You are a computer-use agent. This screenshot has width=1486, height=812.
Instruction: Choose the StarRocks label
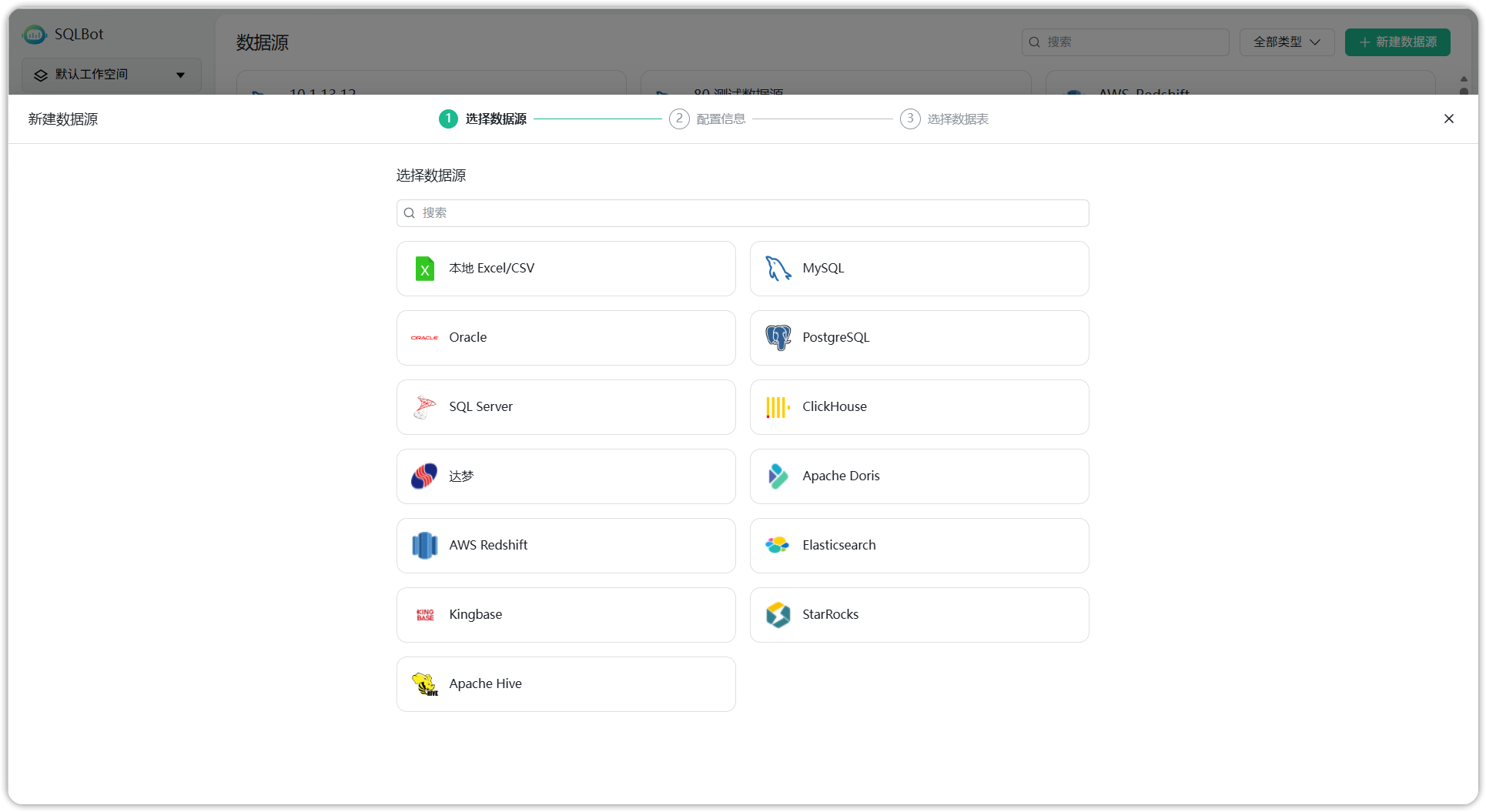pyautogui.click(x=830, y=615)
